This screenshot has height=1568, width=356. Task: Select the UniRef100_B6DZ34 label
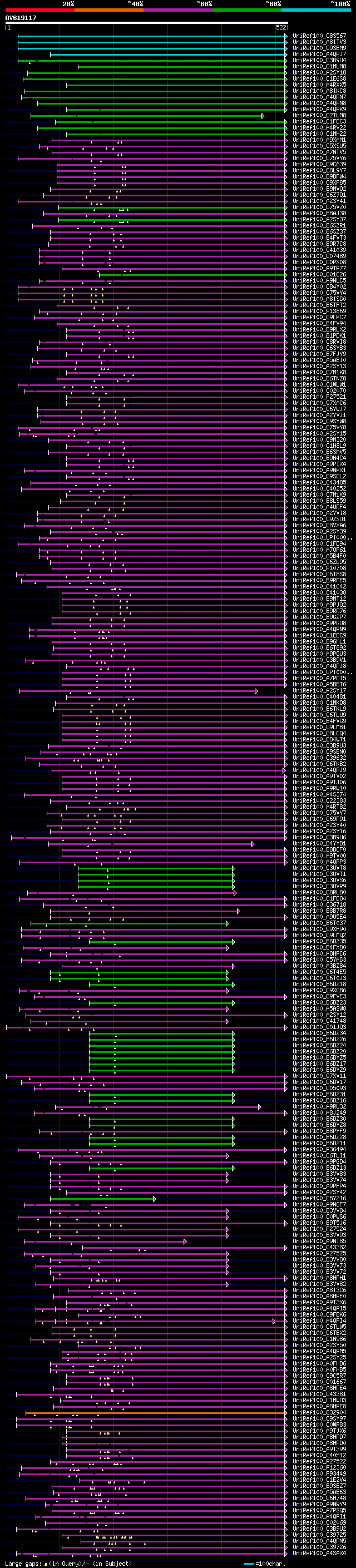click(319, 1033)
